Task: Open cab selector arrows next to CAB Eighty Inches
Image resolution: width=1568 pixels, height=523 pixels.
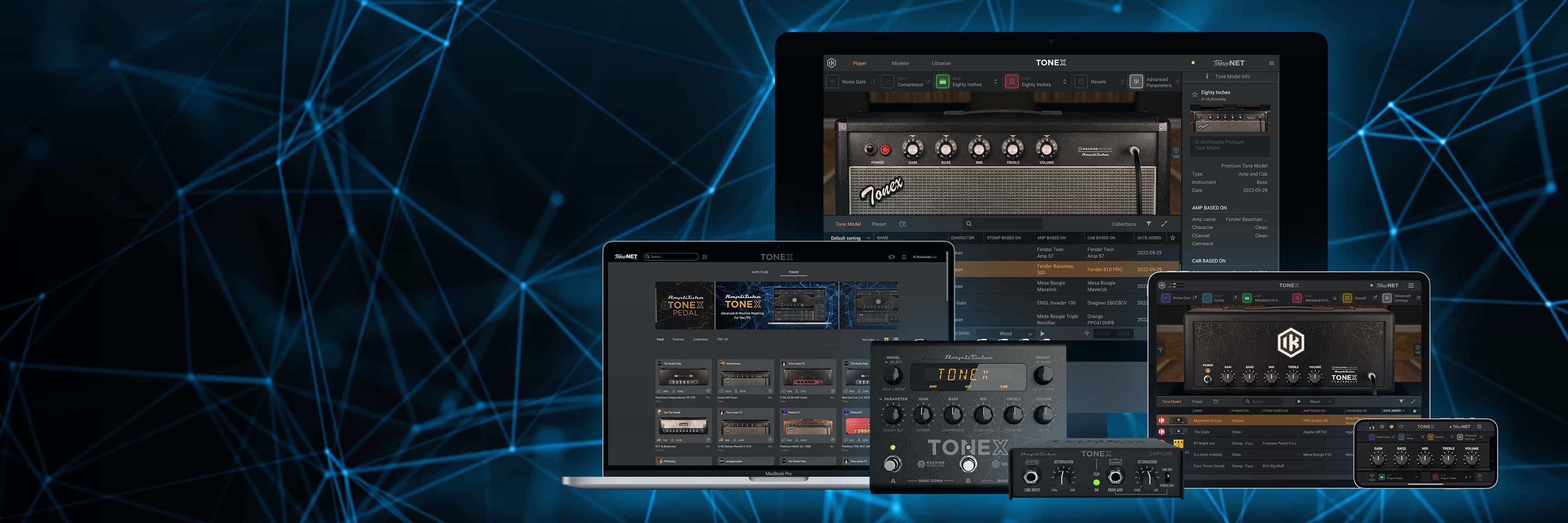Action: click(x=1065, y=82)
